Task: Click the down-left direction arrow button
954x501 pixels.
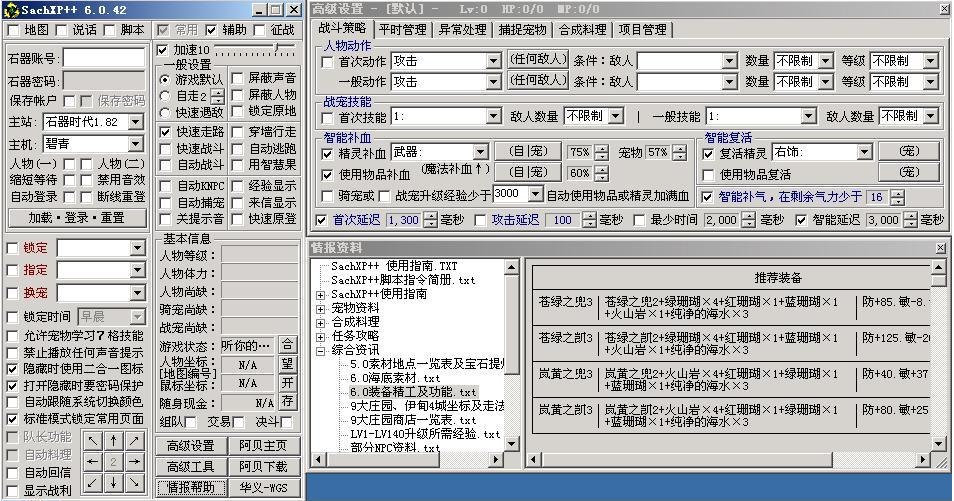Action: click(x=92, y=482)
